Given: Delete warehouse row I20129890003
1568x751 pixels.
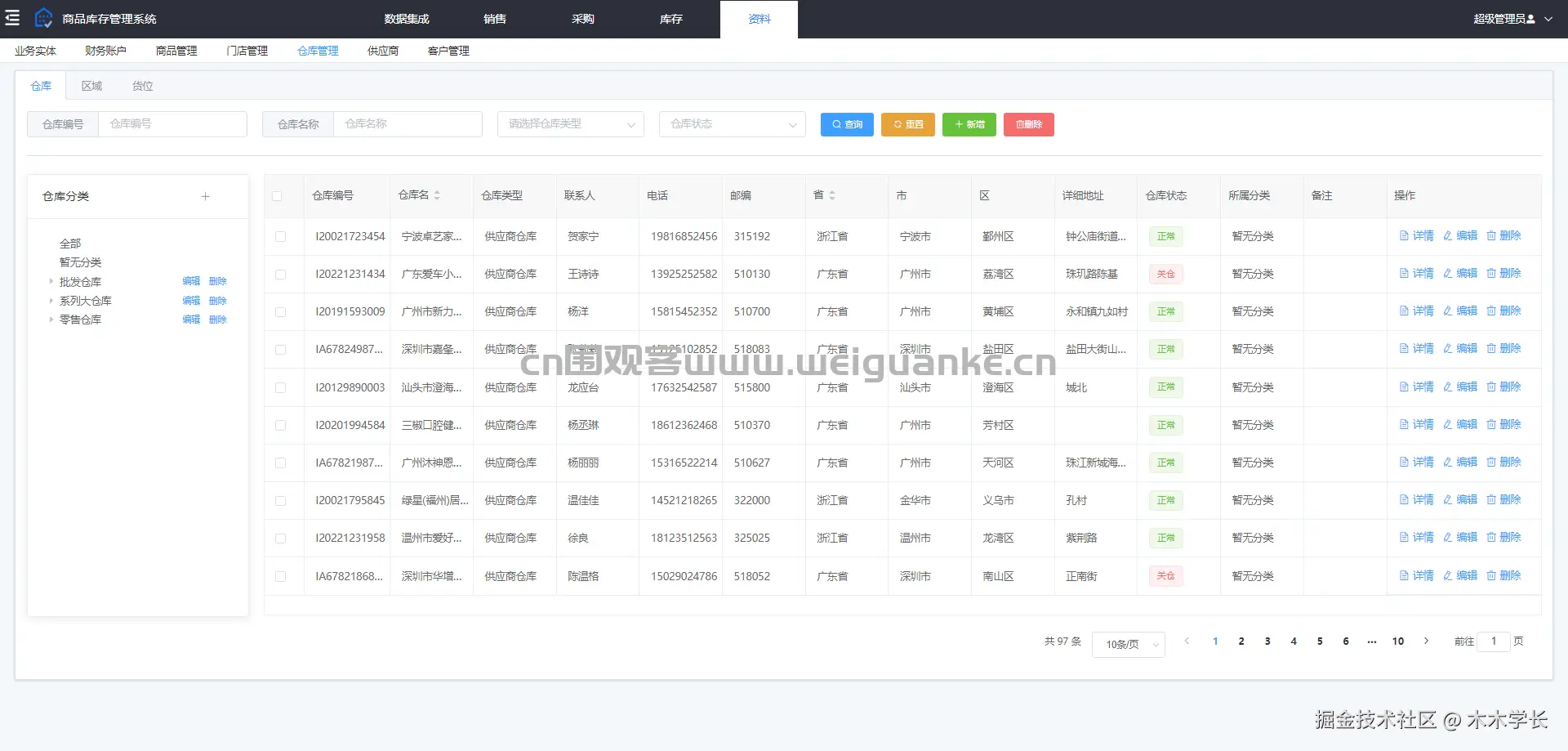Looking at the screenshot, I should (x=1503, y=387).
